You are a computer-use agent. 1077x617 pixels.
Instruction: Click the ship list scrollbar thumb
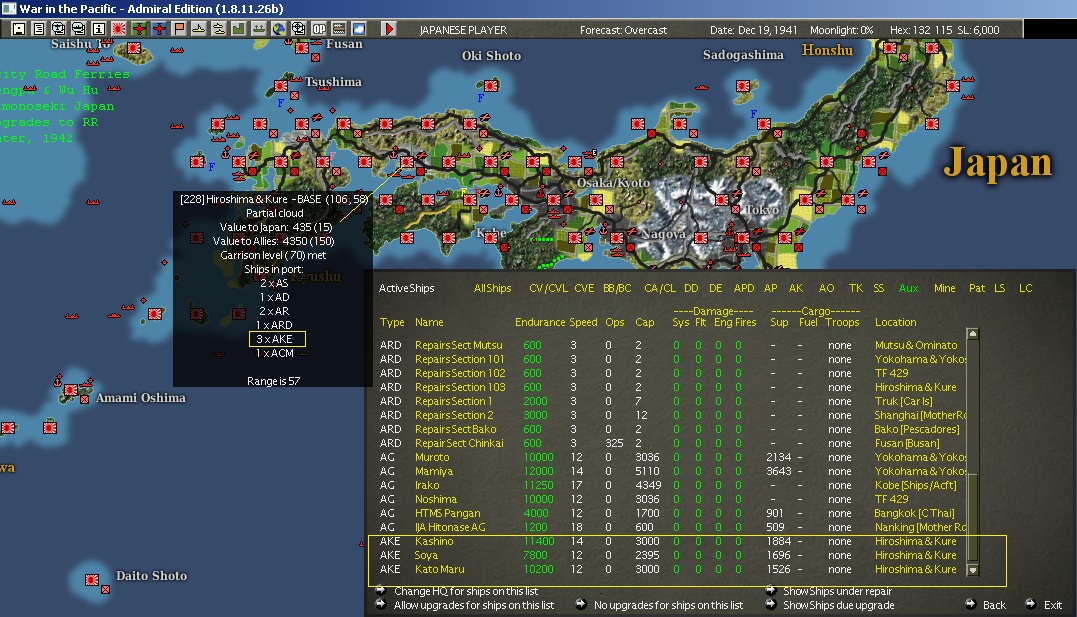(973, 517)
